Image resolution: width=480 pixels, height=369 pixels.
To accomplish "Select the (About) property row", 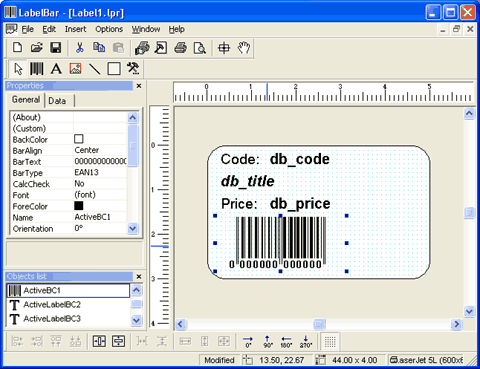I will click(x=69, y=117).
